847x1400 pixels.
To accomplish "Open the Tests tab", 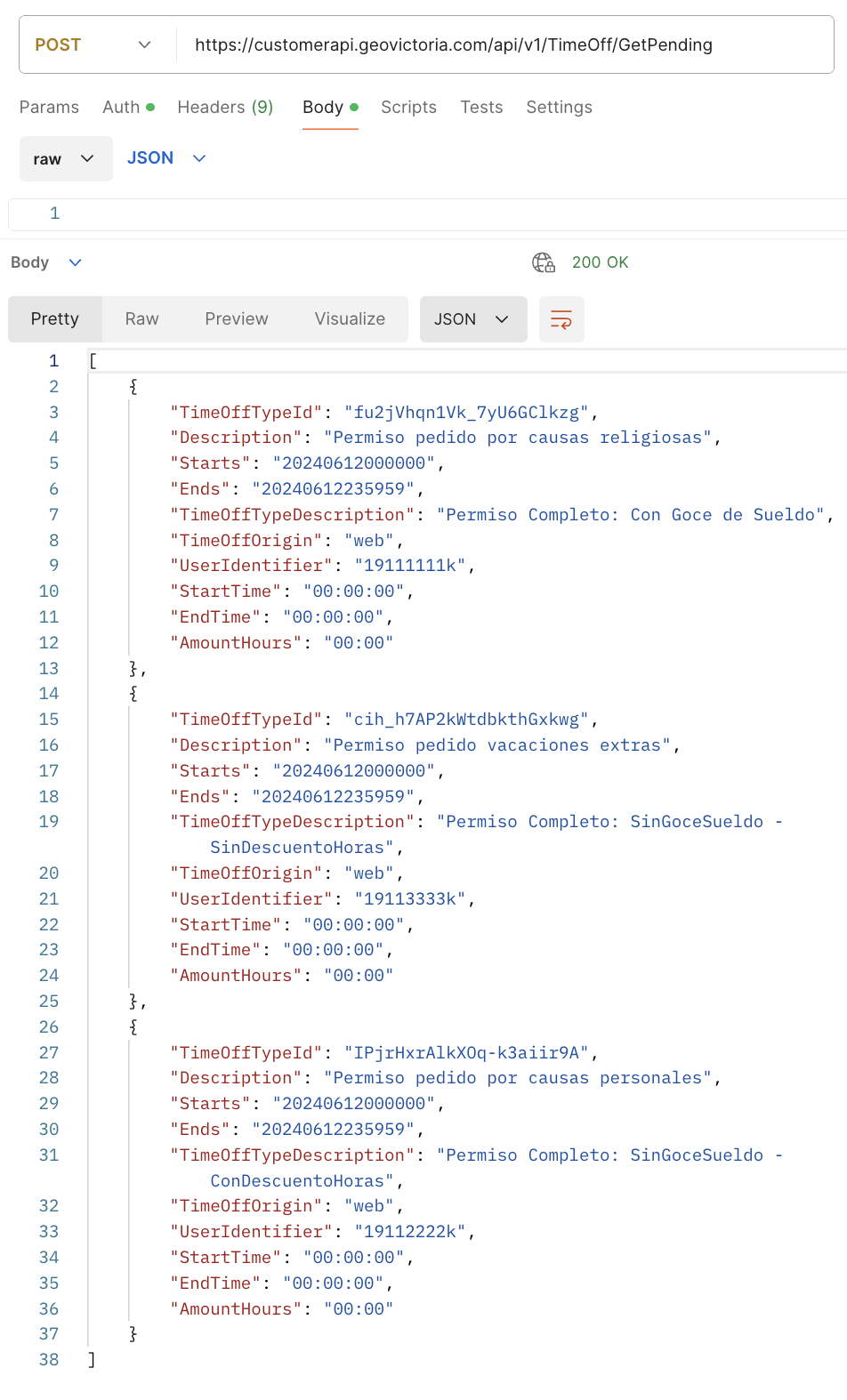I will pos(481,108).
